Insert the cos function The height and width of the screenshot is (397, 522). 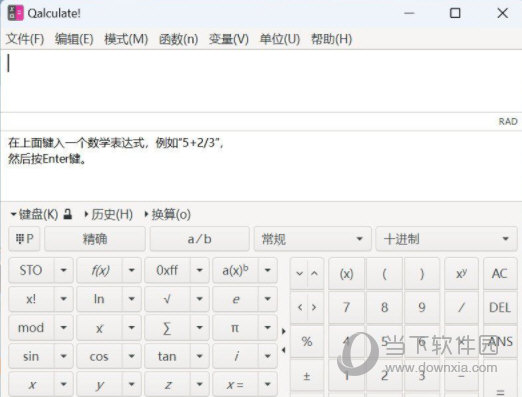[100, 356]
